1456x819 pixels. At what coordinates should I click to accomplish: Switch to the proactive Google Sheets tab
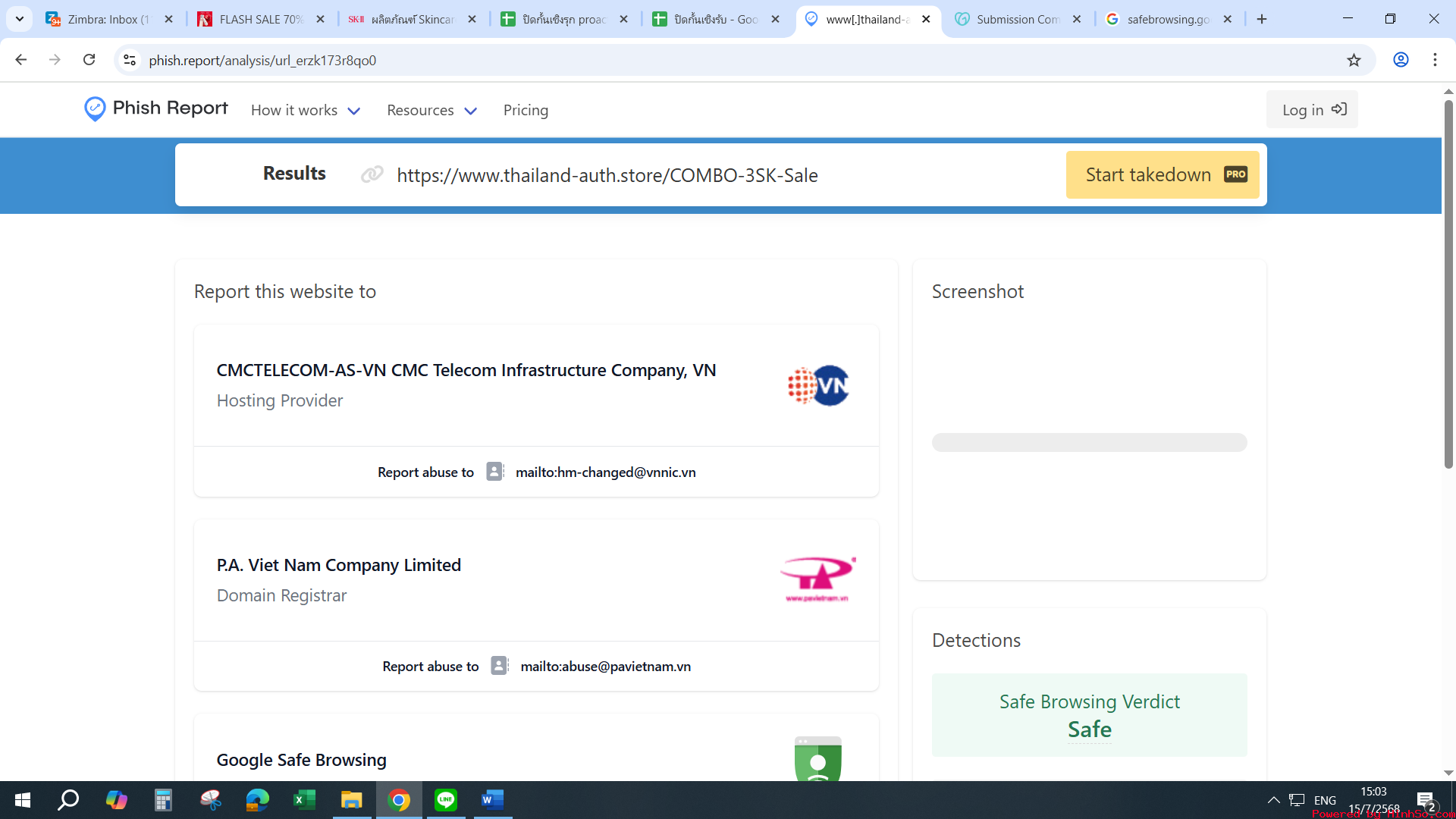click(563, 19)
